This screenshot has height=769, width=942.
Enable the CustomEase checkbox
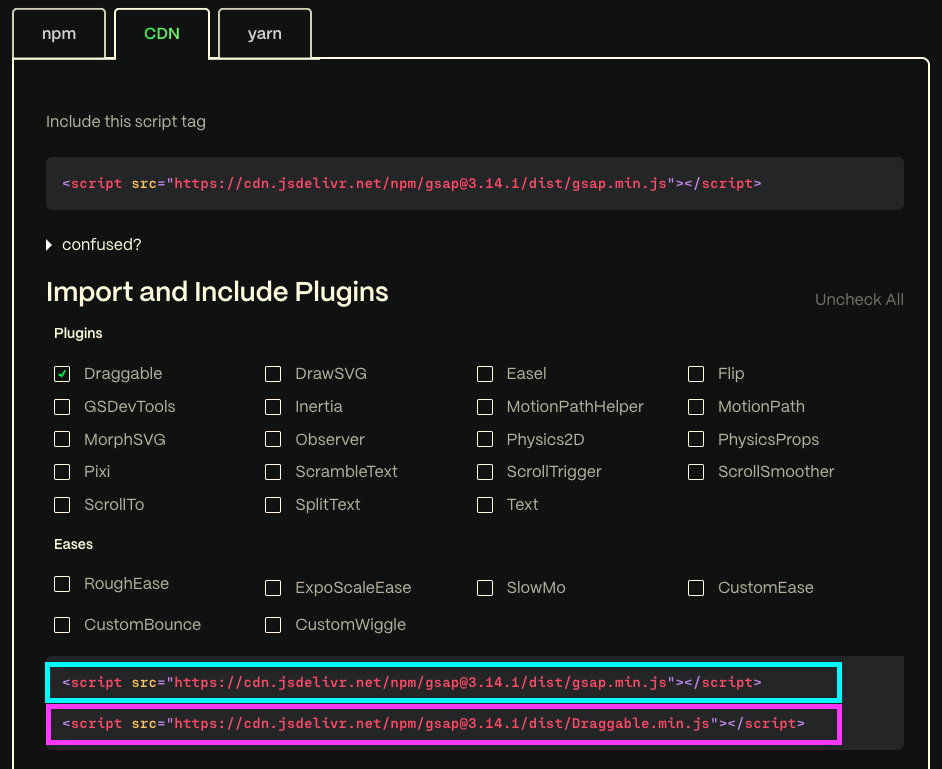pyautogui.click(x=696, y=588)
